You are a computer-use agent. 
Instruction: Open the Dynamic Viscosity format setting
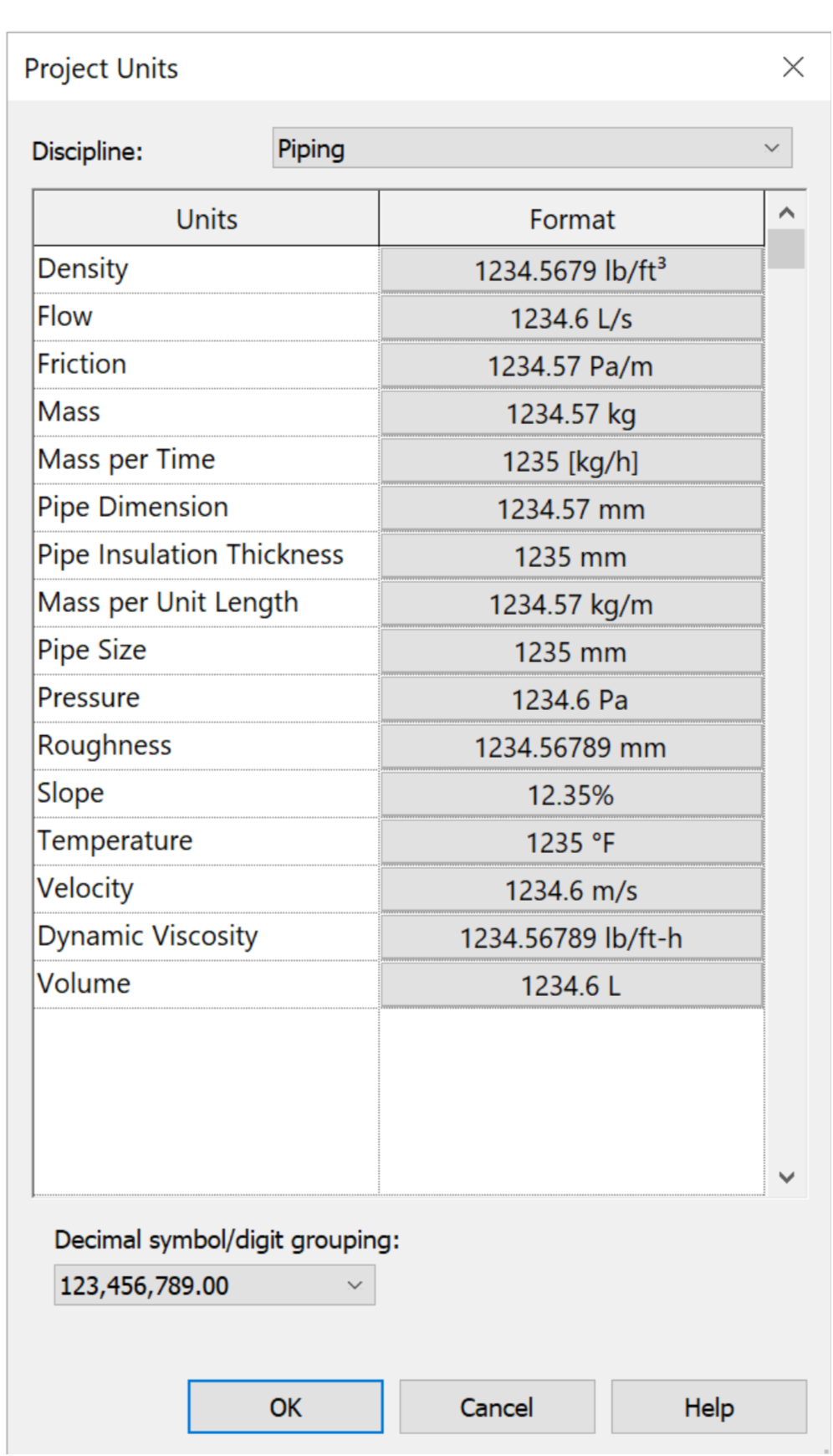(x=571, y=937)
